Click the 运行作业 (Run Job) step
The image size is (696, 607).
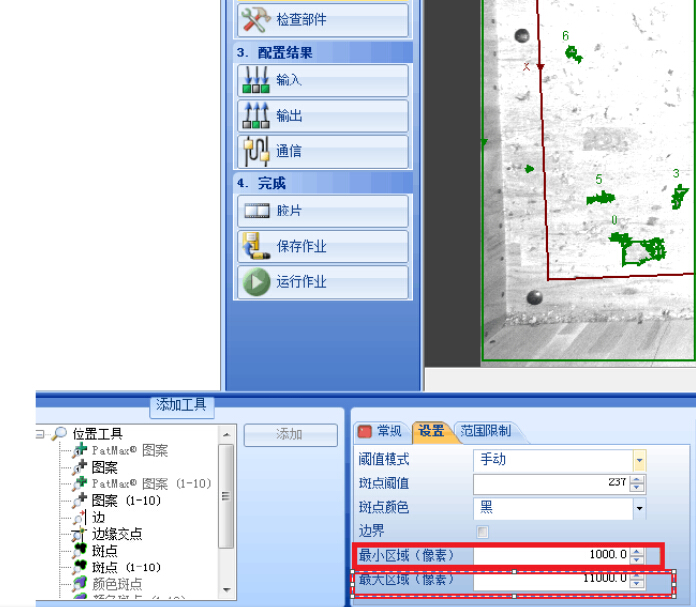pyautogui.click(x=322, y=282)
